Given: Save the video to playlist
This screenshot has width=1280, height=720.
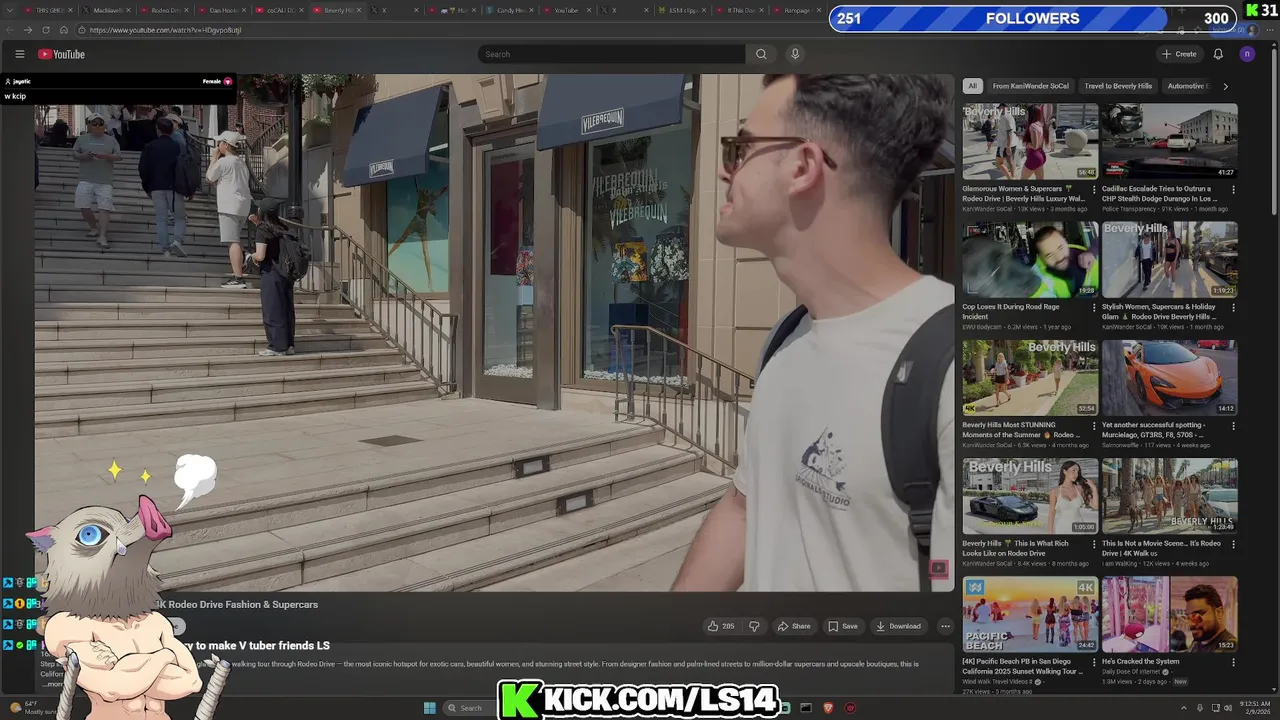Looking at the screenshot, I should (x=843, y=626).
